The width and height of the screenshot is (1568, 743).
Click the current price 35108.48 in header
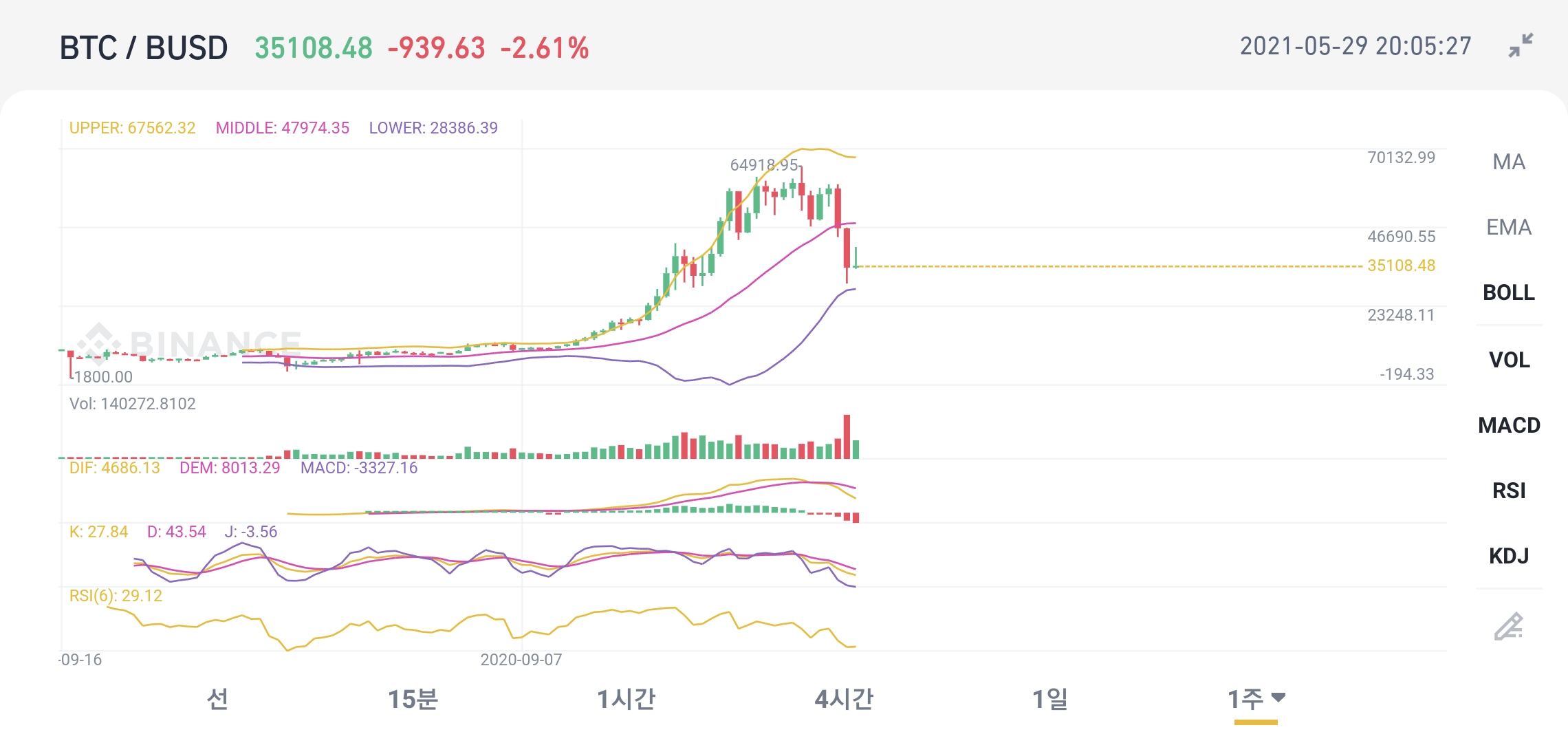tap(314, 48)
